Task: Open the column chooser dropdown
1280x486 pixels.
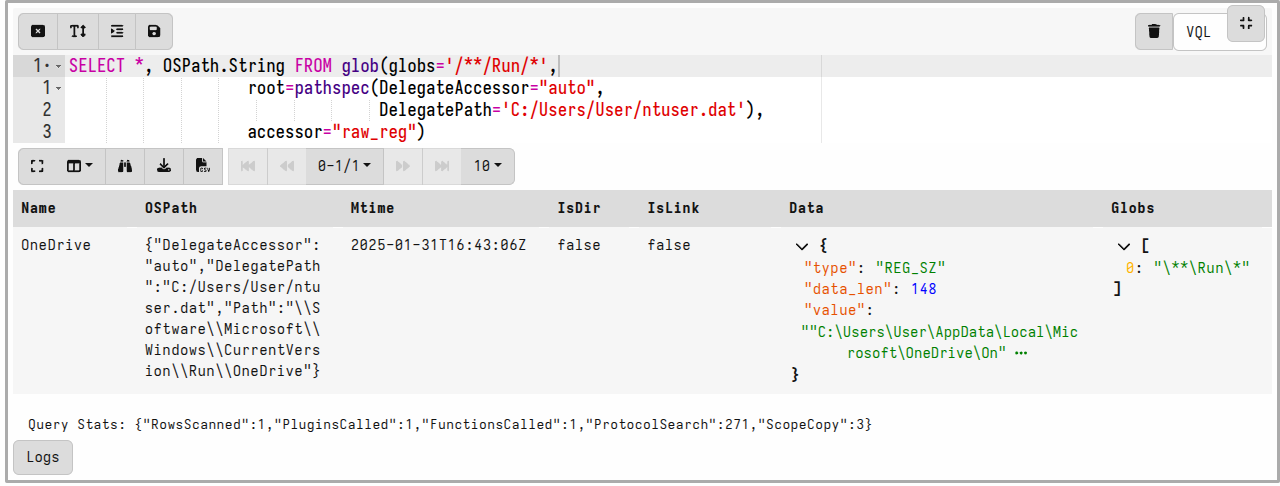Action: 80,166
